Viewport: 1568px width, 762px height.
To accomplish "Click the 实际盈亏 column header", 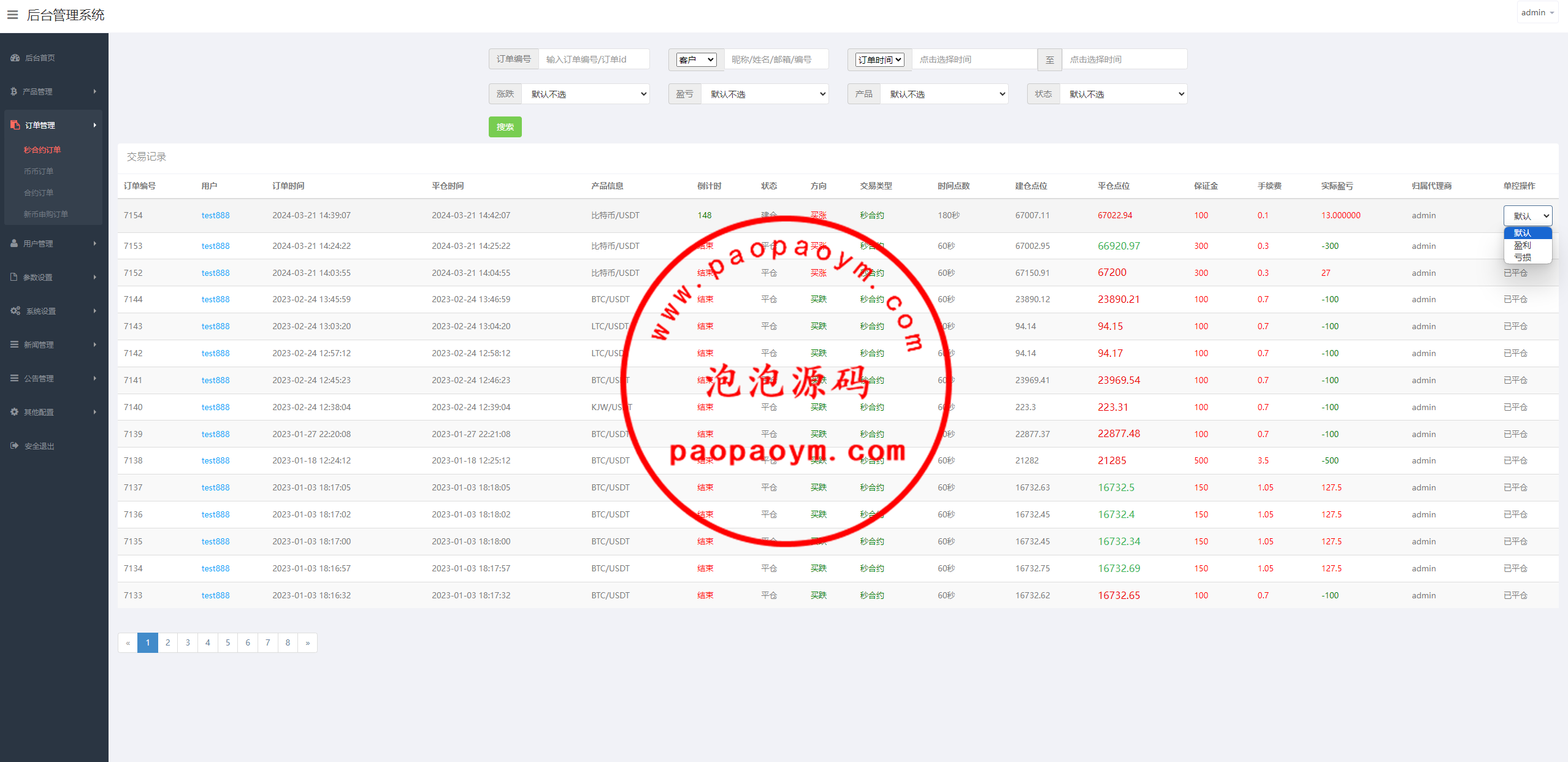I will point(1337,186).
